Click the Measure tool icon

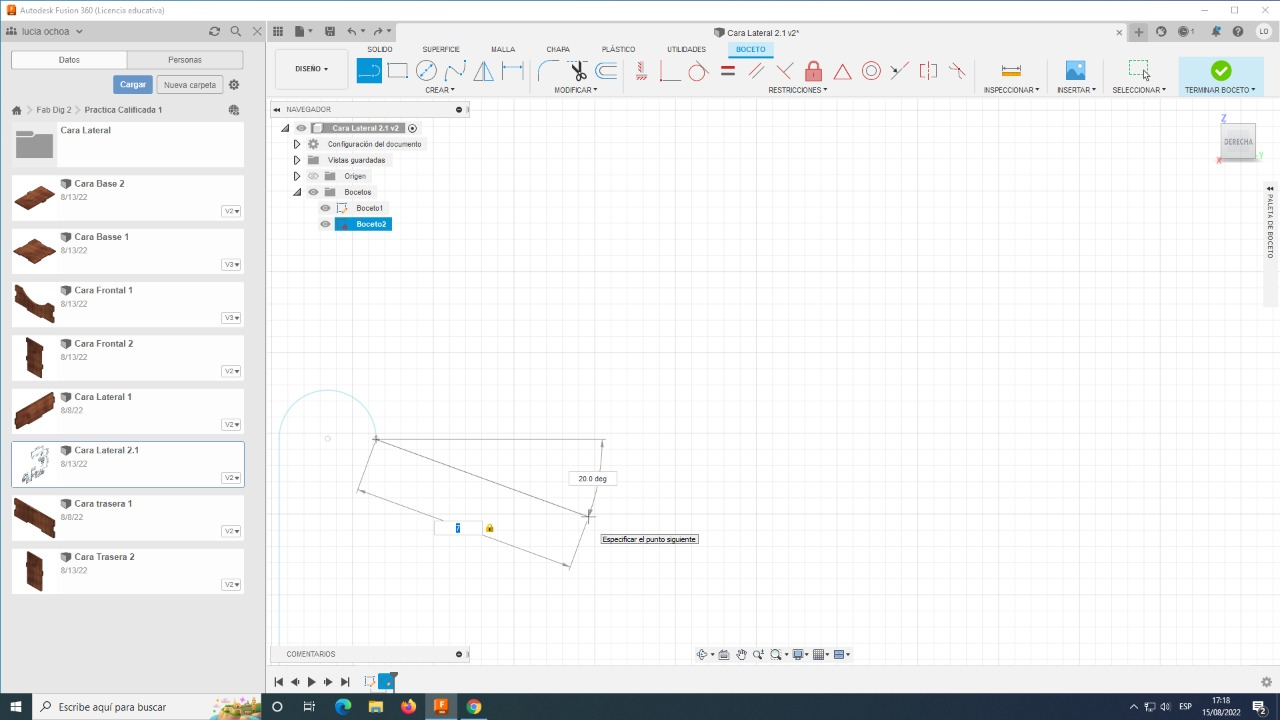point(1011,71)
